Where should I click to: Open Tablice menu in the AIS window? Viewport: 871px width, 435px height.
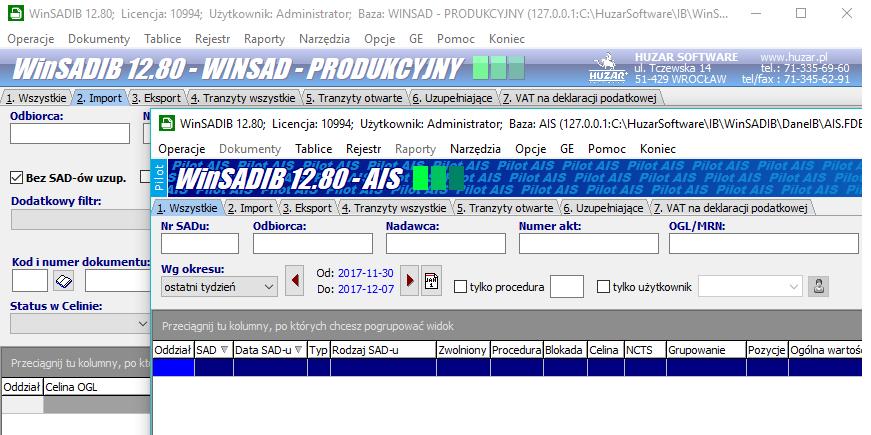pyautogui.click(x=313, y=149)
